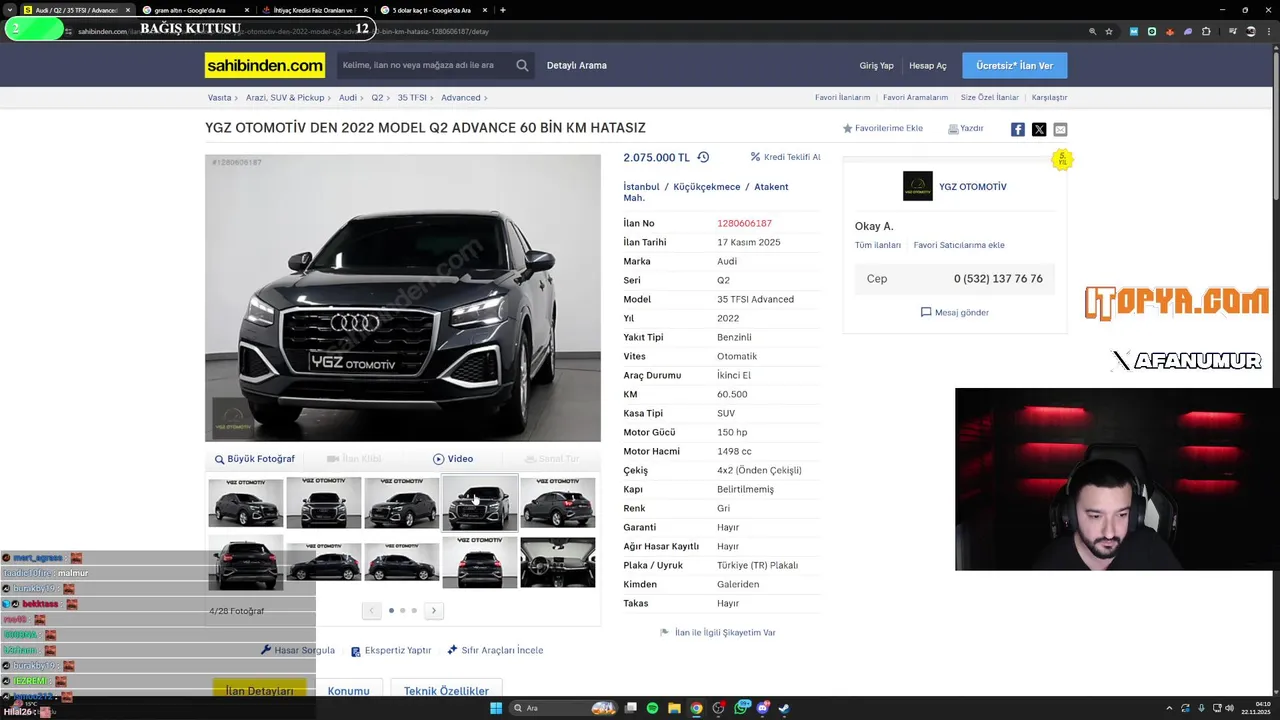Click Advanced breadcrumb
This screenshot has height=720, width=1280.
461,98
